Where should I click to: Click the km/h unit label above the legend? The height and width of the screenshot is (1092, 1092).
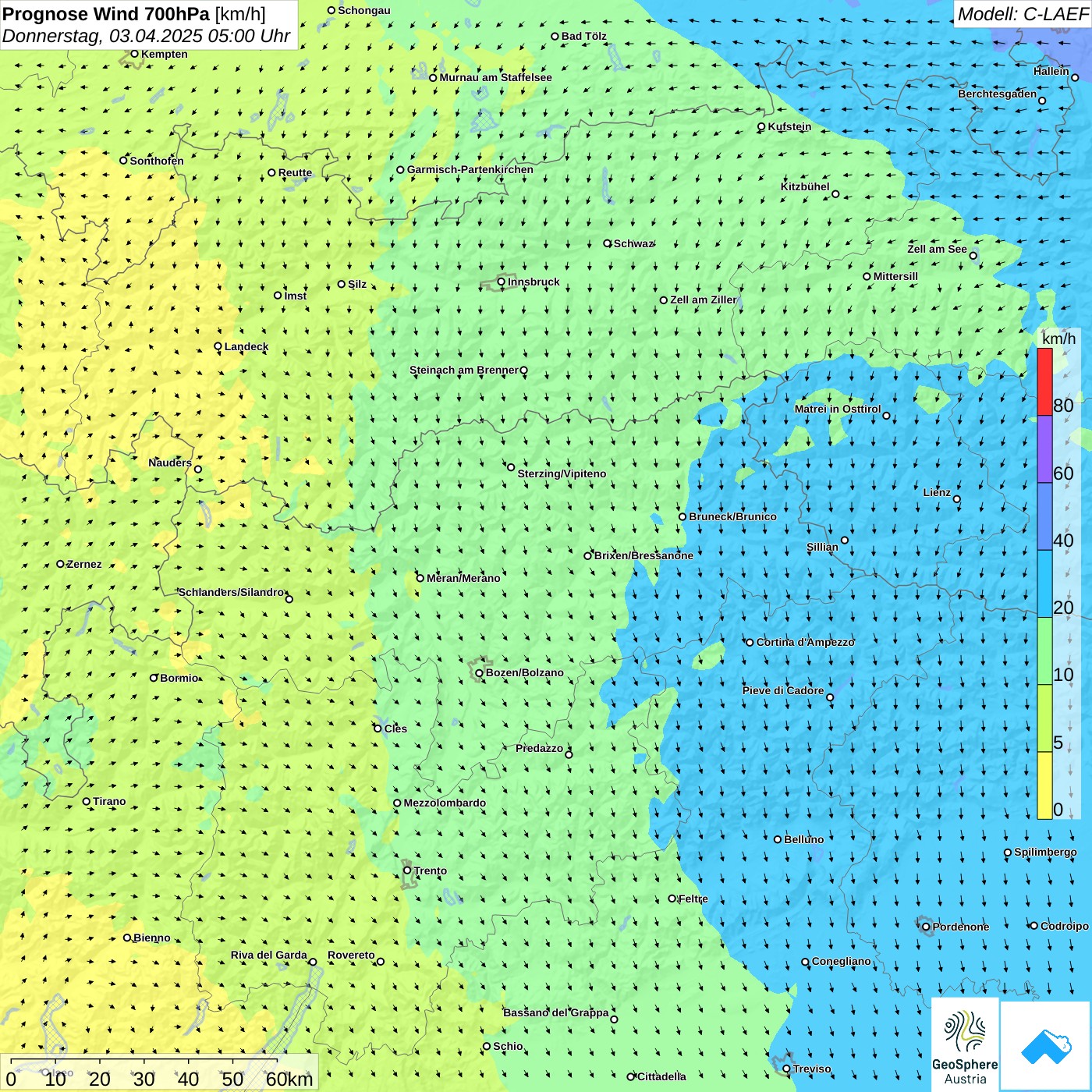click(1058, 339)
